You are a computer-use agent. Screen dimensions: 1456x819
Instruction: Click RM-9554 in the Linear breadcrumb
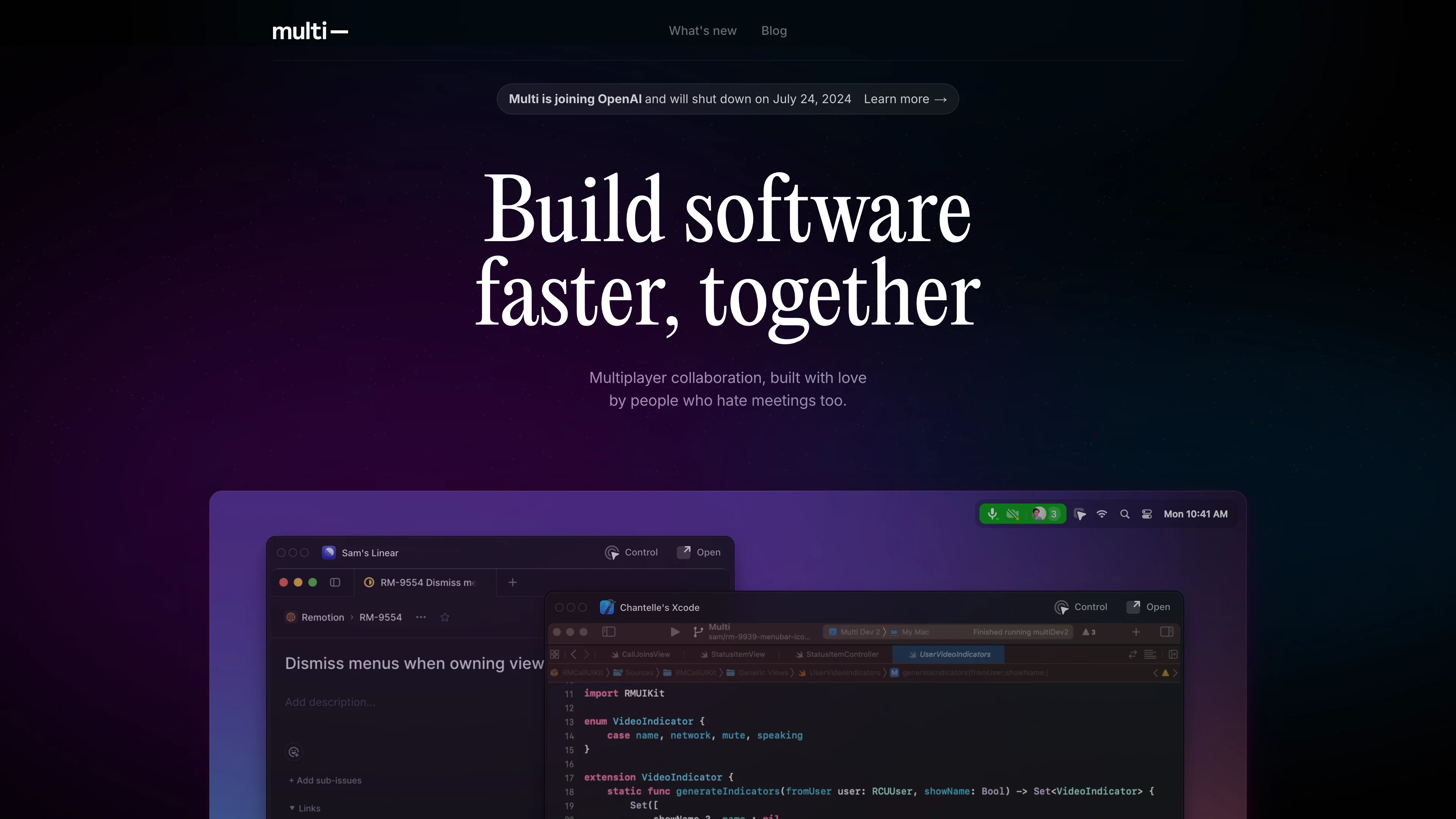tap(380, 617)
